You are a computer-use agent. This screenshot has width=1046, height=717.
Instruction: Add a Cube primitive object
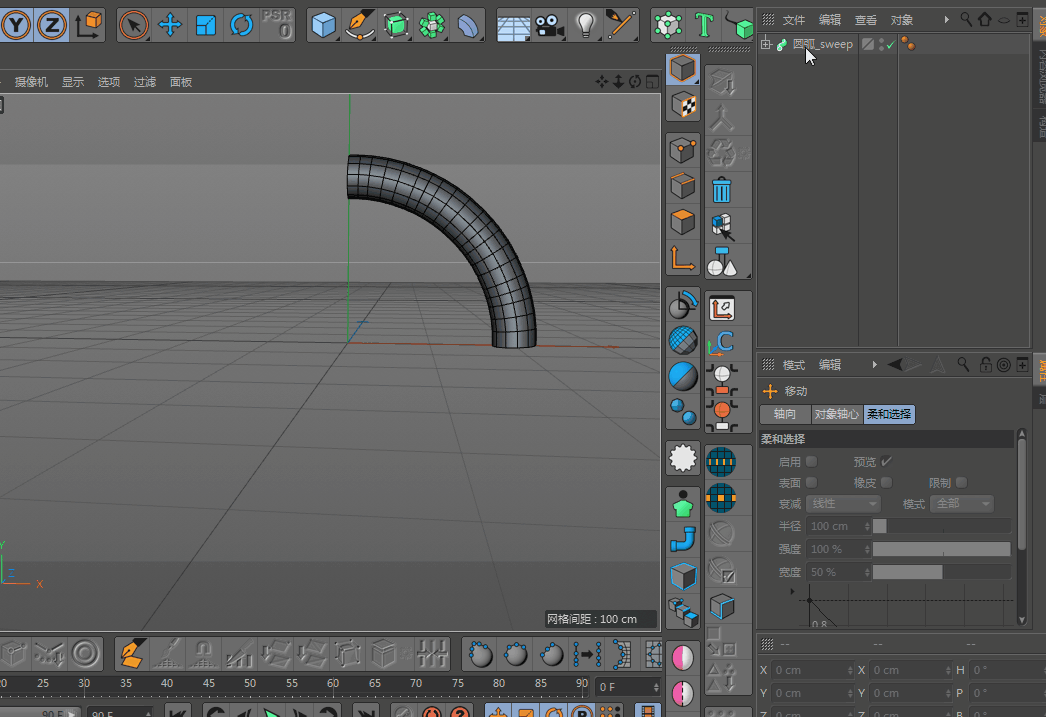[x=324, y=25]
